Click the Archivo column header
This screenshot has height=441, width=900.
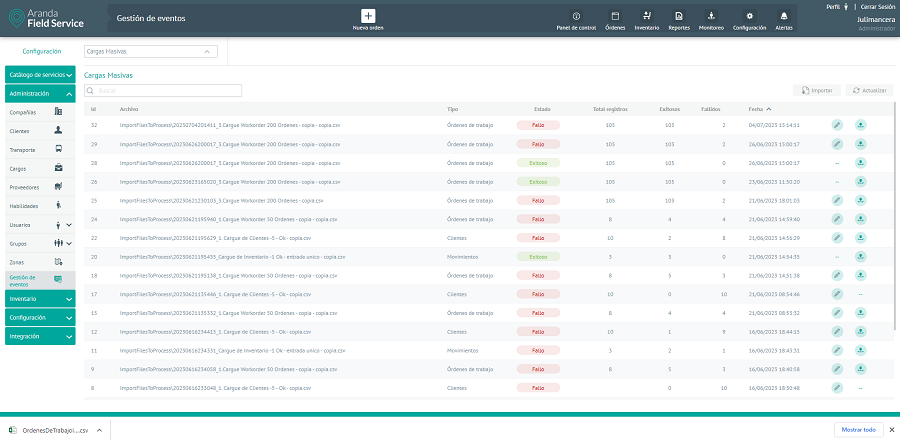coord(129,109)
